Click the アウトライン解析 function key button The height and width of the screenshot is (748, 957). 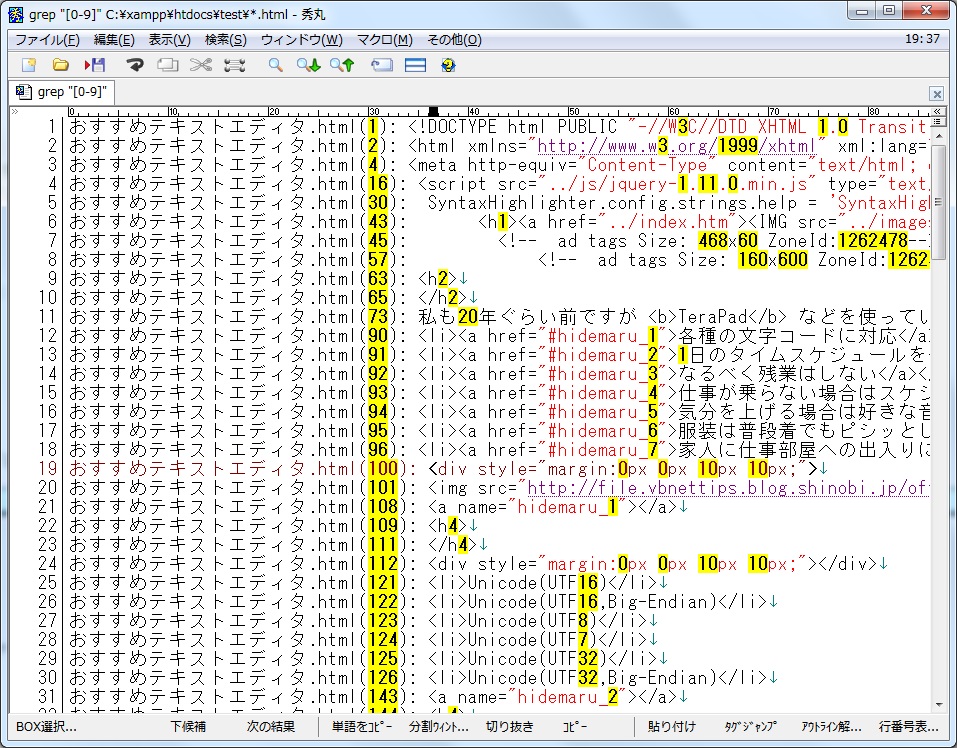click(831, 727)
